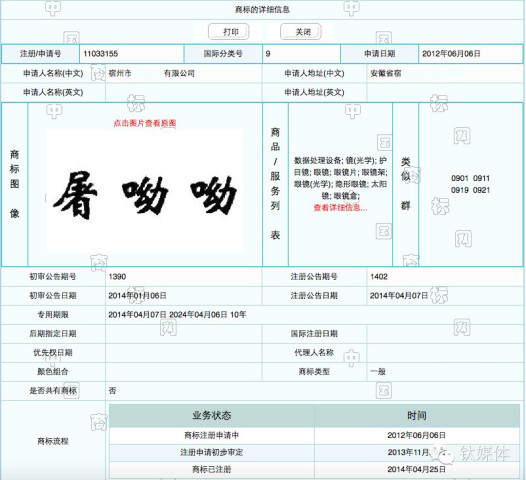Click the 关闭 close button
Image resolution: width=526 pixels, height=480 pixels.
[301, 32]
